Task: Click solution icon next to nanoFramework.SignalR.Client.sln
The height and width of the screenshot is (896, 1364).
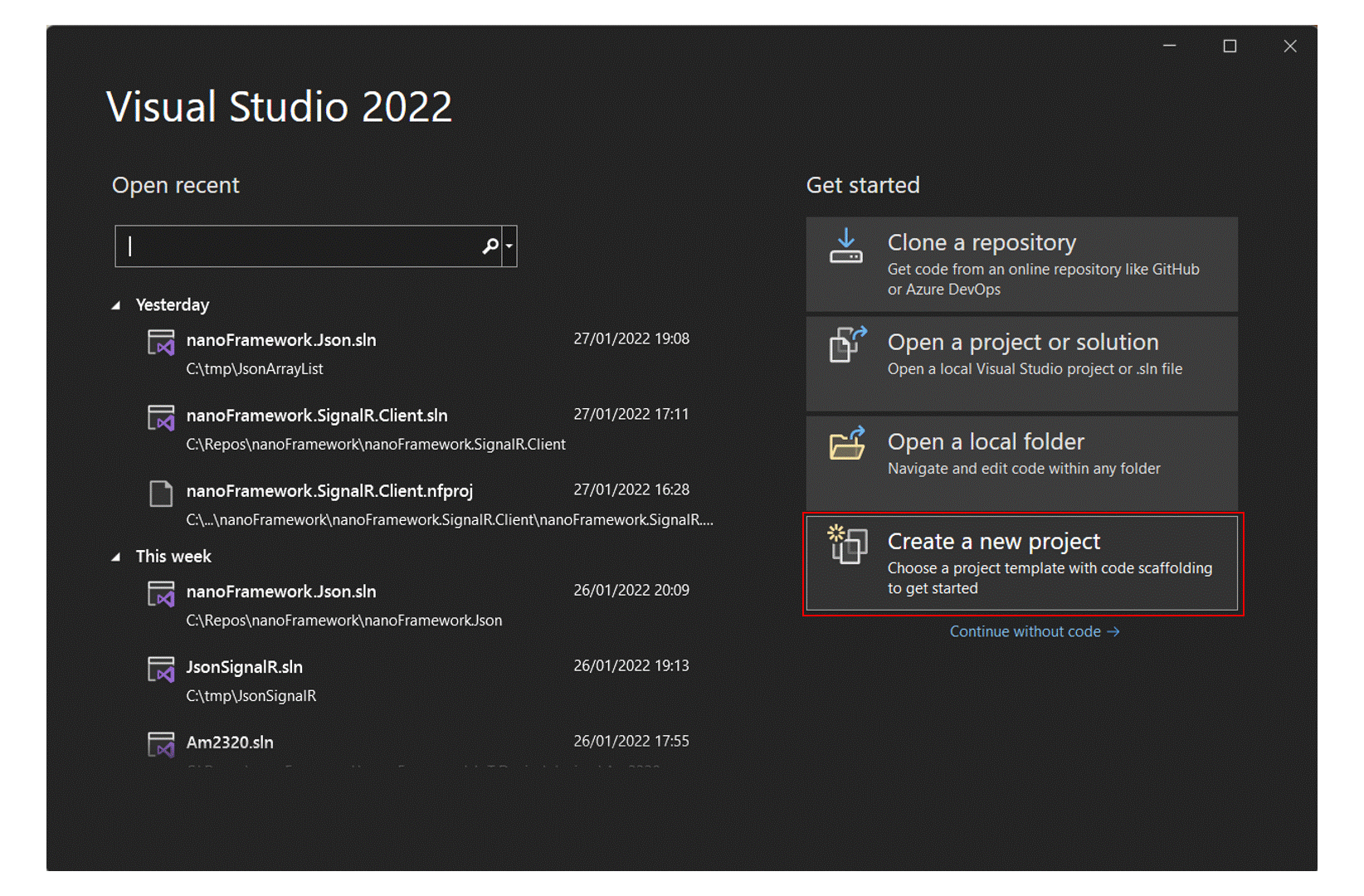Action: coord(161,418)
